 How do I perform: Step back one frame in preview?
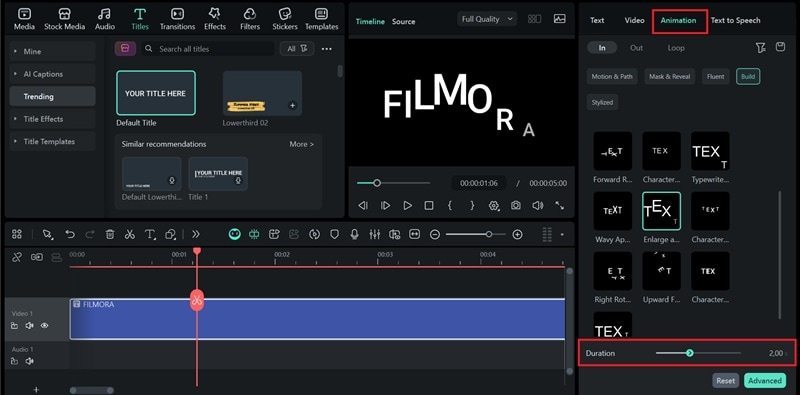pos(363,206)
